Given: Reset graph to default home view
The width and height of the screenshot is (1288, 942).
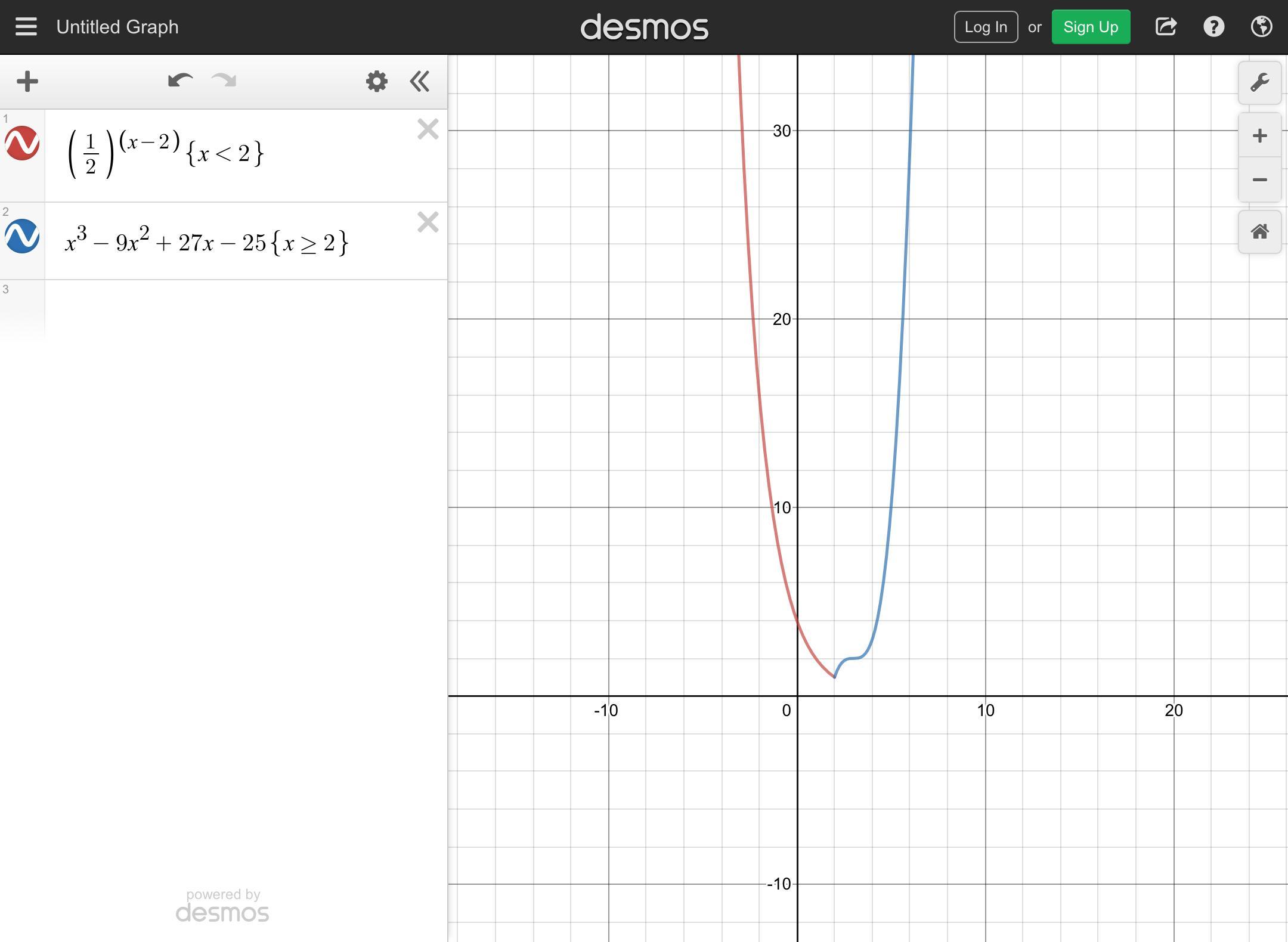Looking at the screenshot, I should coord(1259,232).
